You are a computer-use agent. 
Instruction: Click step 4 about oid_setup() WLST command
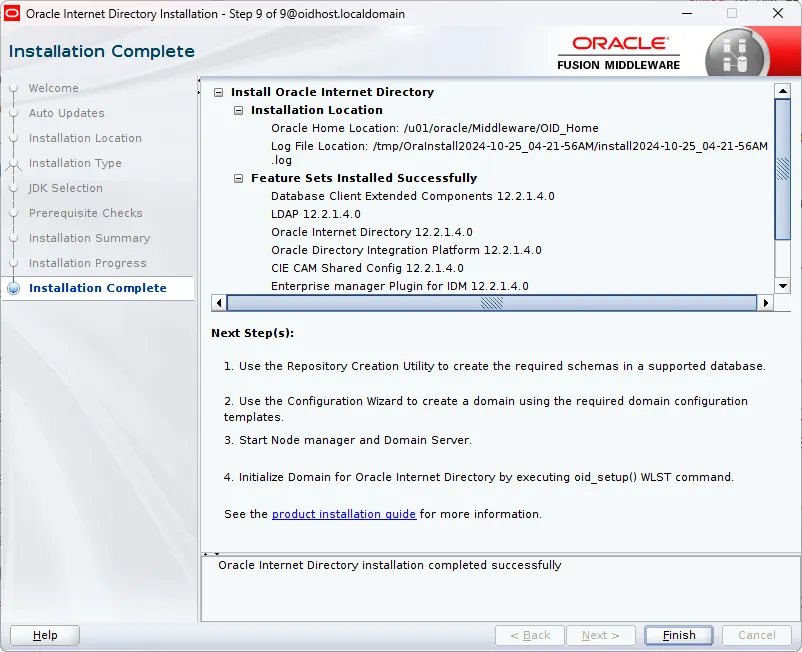point(479,477)
